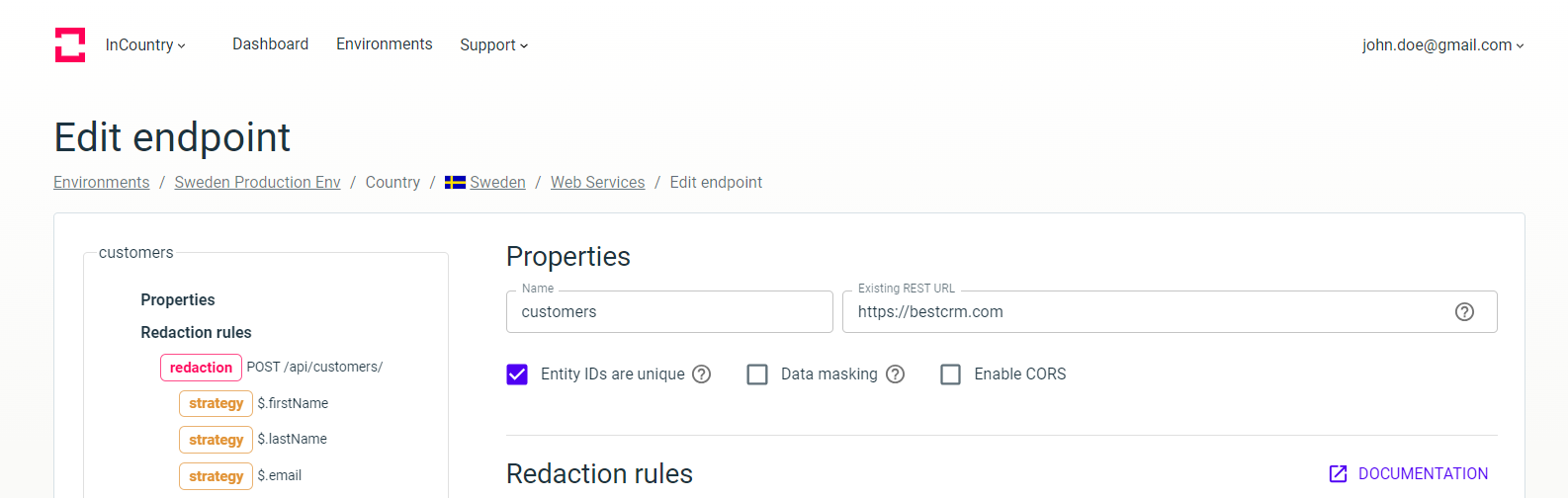The width and height of the screenshot is (1568, 498).
Task: Click help icon beside Data masking
Action: [x=895, y=374]
